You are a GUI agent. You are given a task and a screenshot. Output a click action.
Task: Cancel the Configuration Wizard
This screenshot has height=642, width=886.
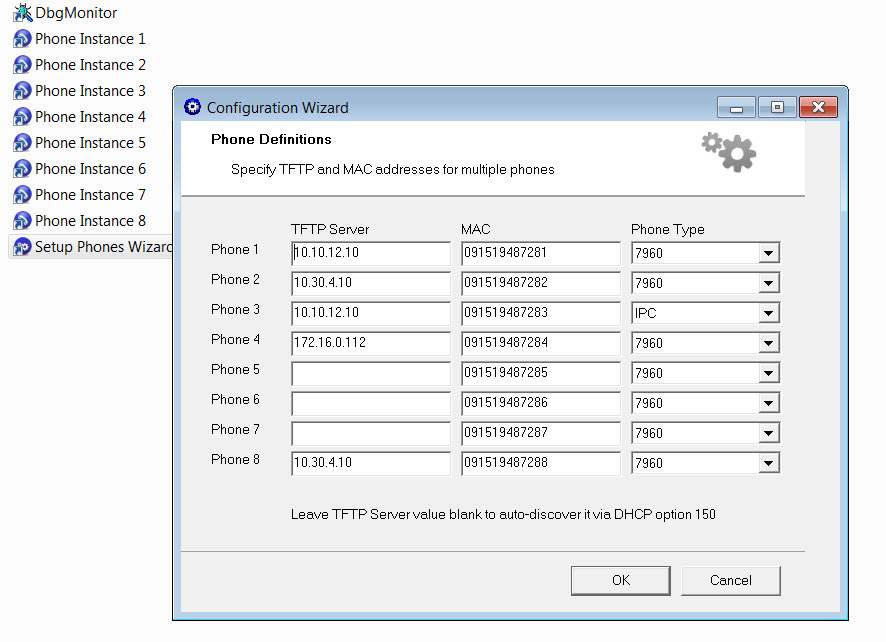(x=730, y=580)
